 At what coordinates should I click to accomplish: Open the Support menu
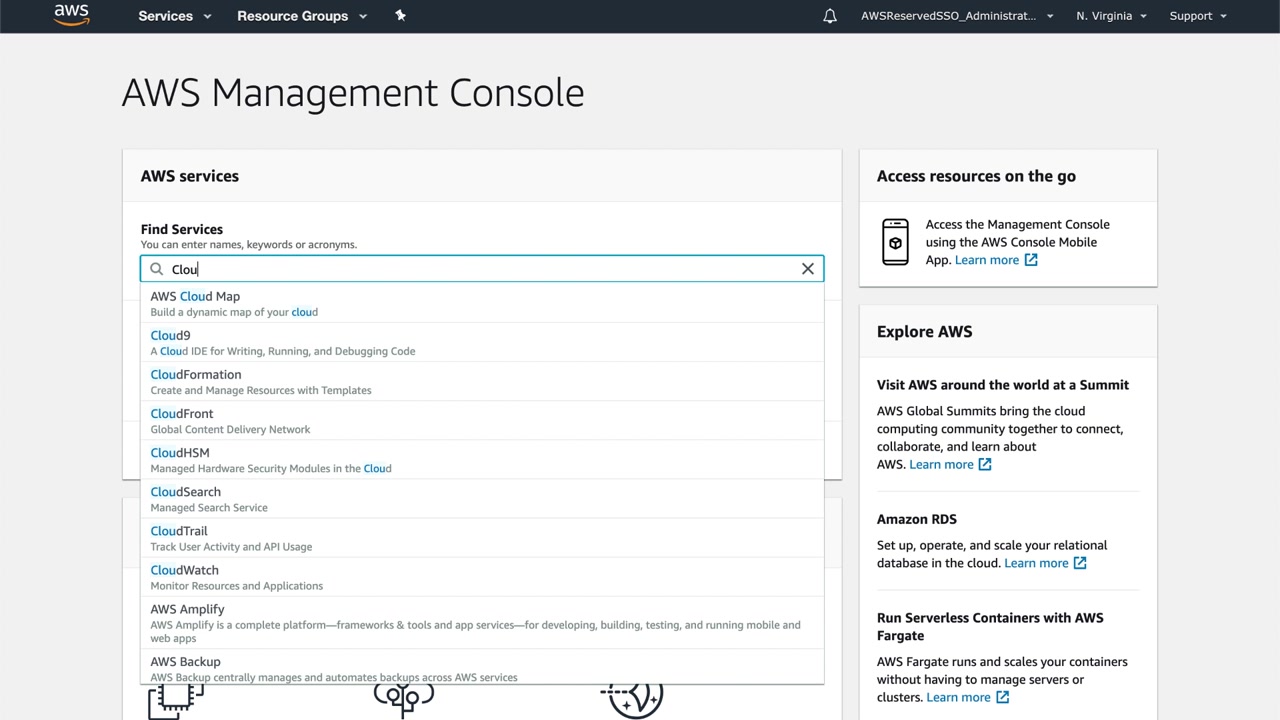point(1197,16)
